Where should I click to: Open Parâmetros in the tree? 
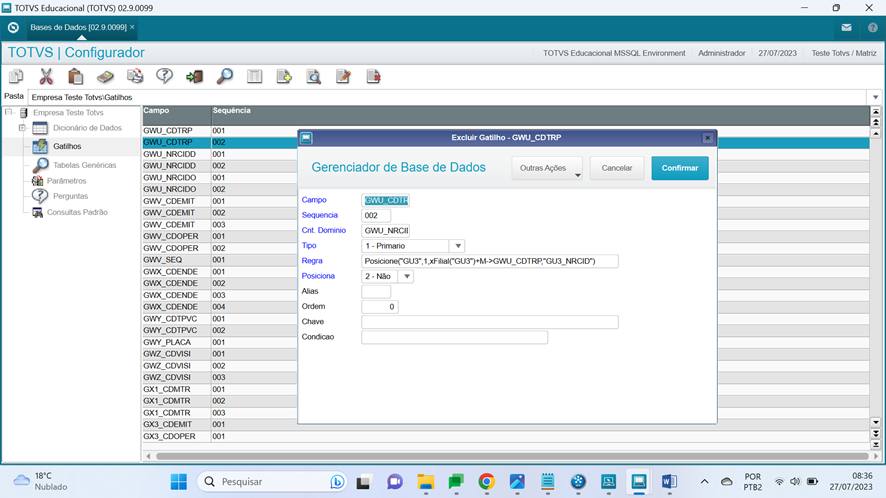point(66,181)
